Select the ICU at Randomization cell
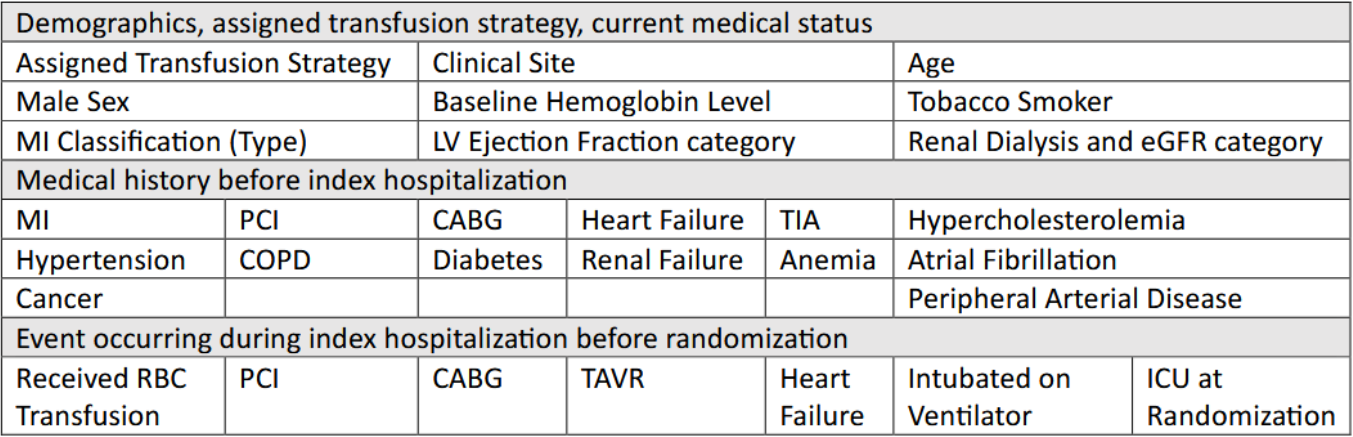 (1241, 396)
